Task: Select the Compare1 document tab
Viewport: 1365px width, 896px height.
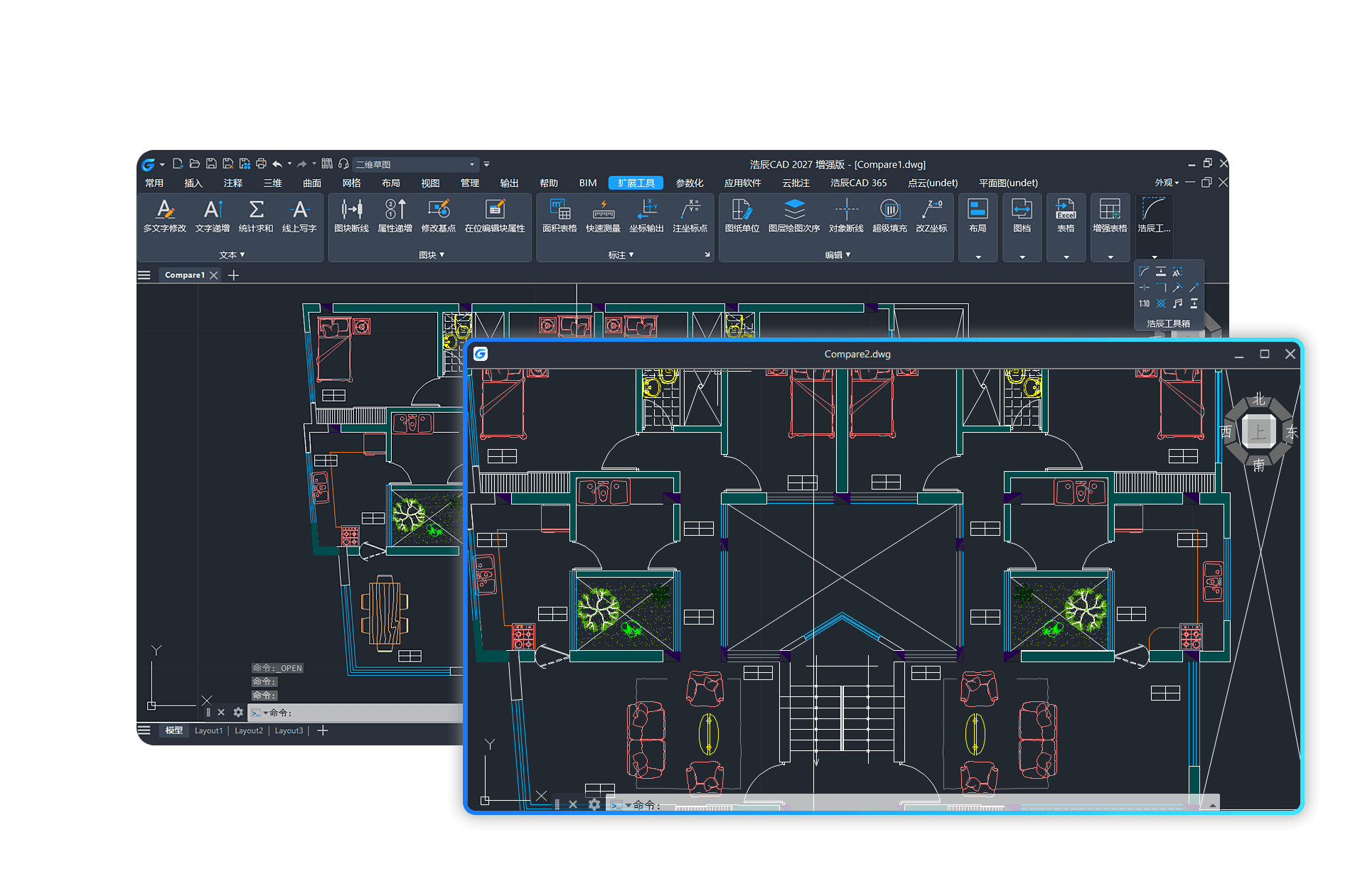Action: (x=185, y=275)
